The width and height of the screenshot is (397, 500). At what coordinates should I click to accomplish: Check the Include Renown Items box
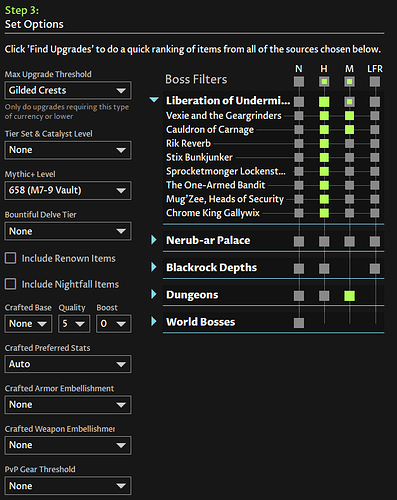pyautogui.click(x=10, y=258)
